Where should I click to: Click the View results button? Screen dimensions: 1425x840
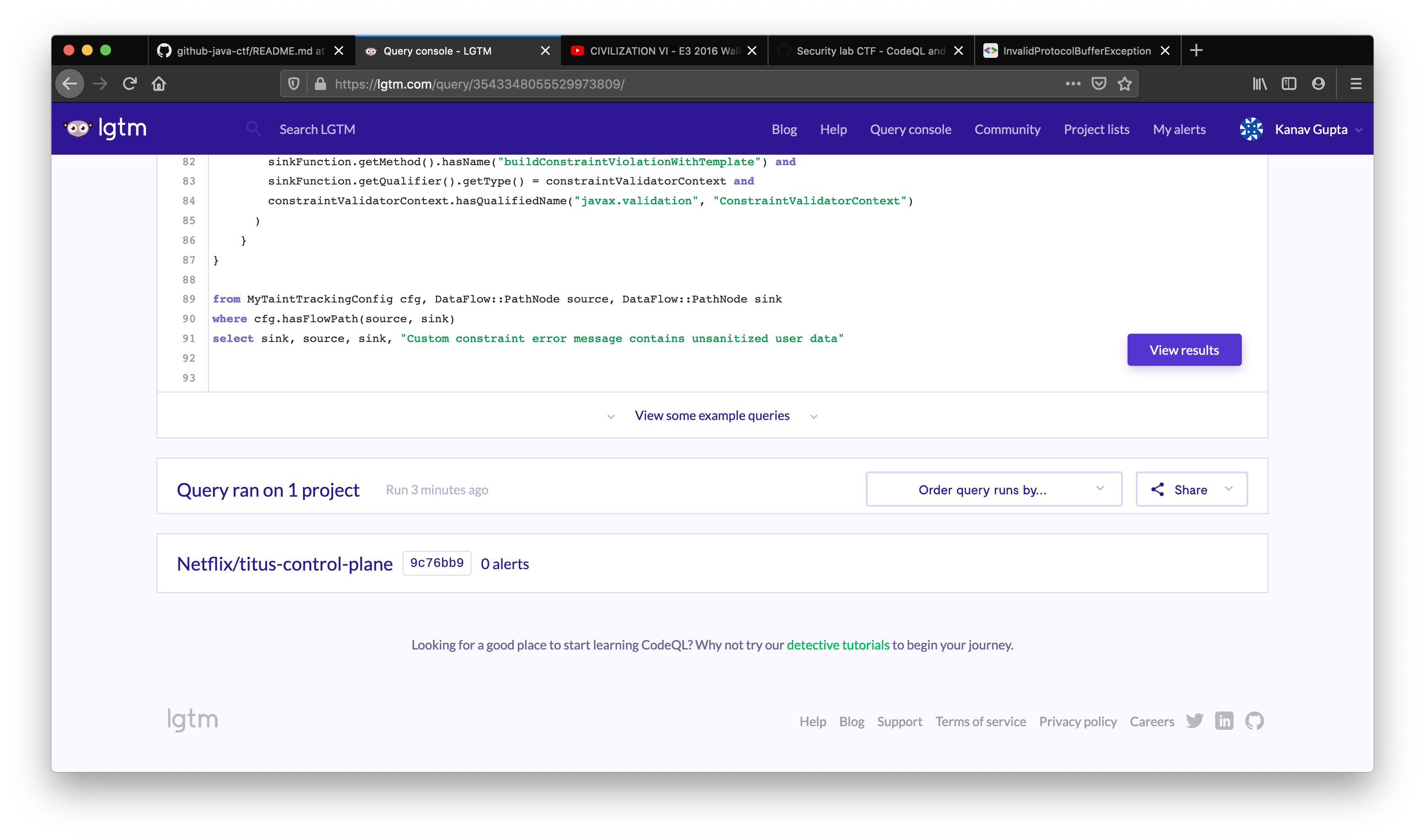pos(1184,350)
